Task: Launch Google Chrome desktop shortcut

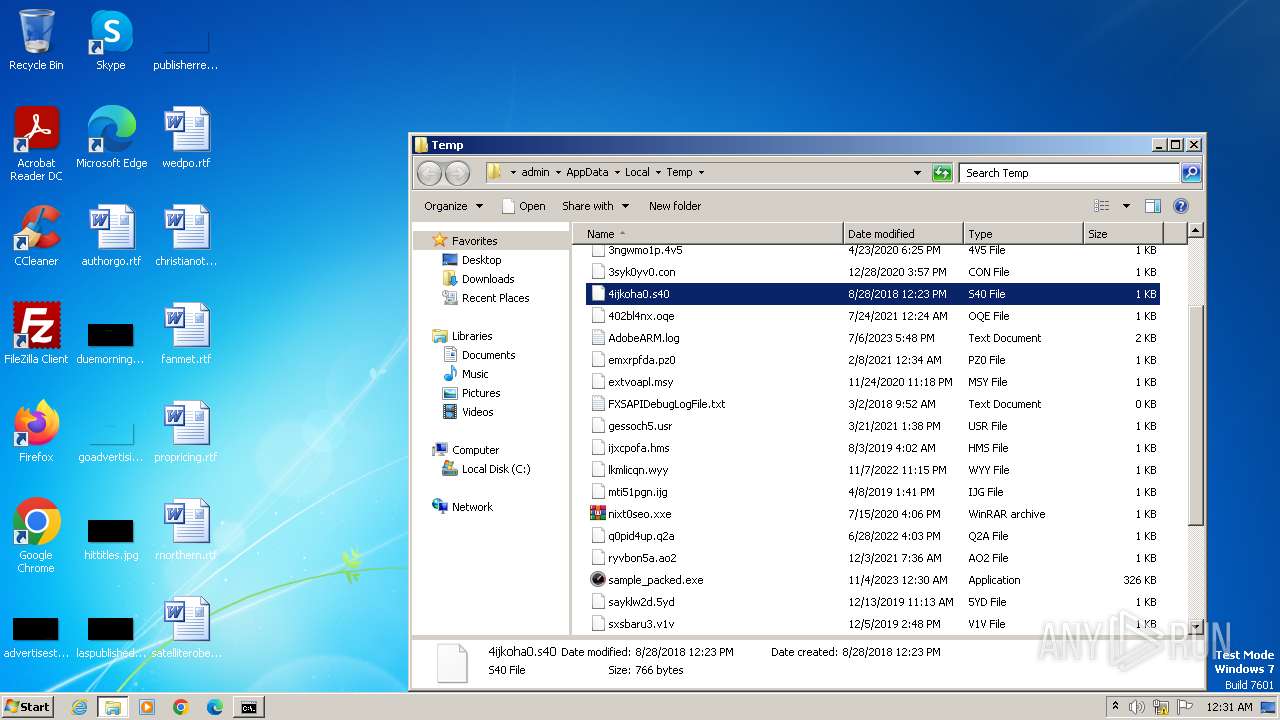Action: (36, 536)
